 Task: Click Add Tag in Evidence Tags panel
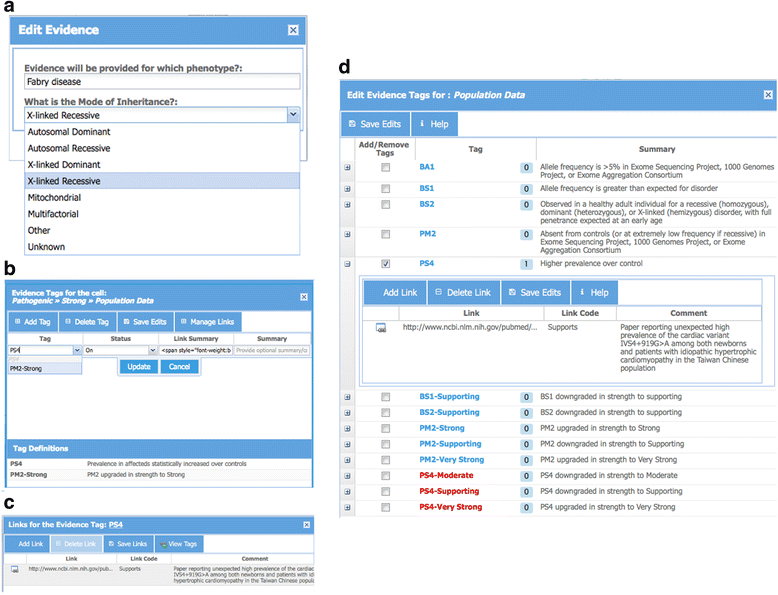pyautogui.click(x=32, y=321)
